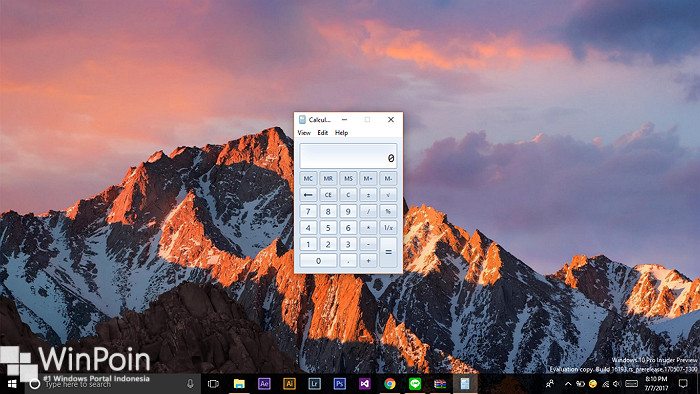Click the backspace arrow button in Calculator
The height and width of the screenshot is (394, 700).
pyautogui.click(x=308, y=195)
